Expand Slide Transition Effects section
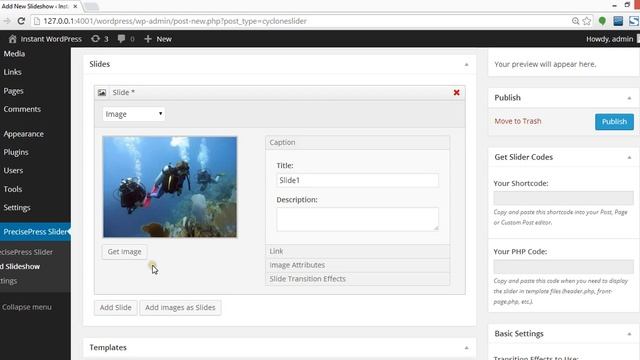Image resolution: width=640 pixels, height=360 pixels. coord(358,279)
